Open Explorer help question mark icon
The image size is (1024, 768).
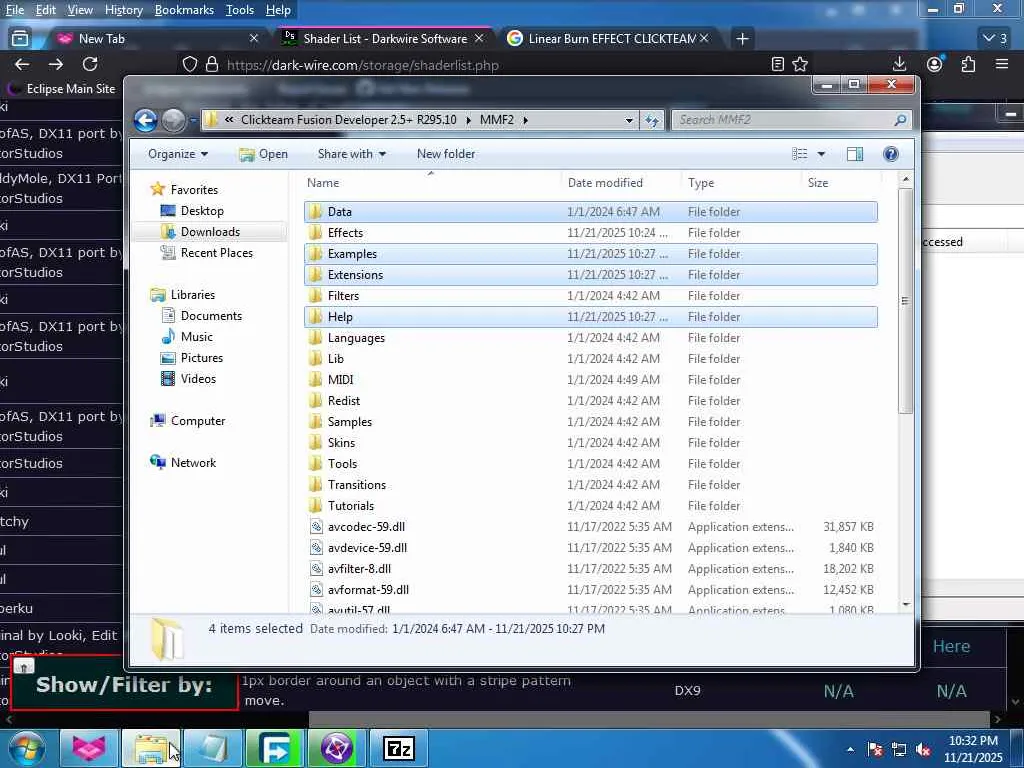click(891, 154)
